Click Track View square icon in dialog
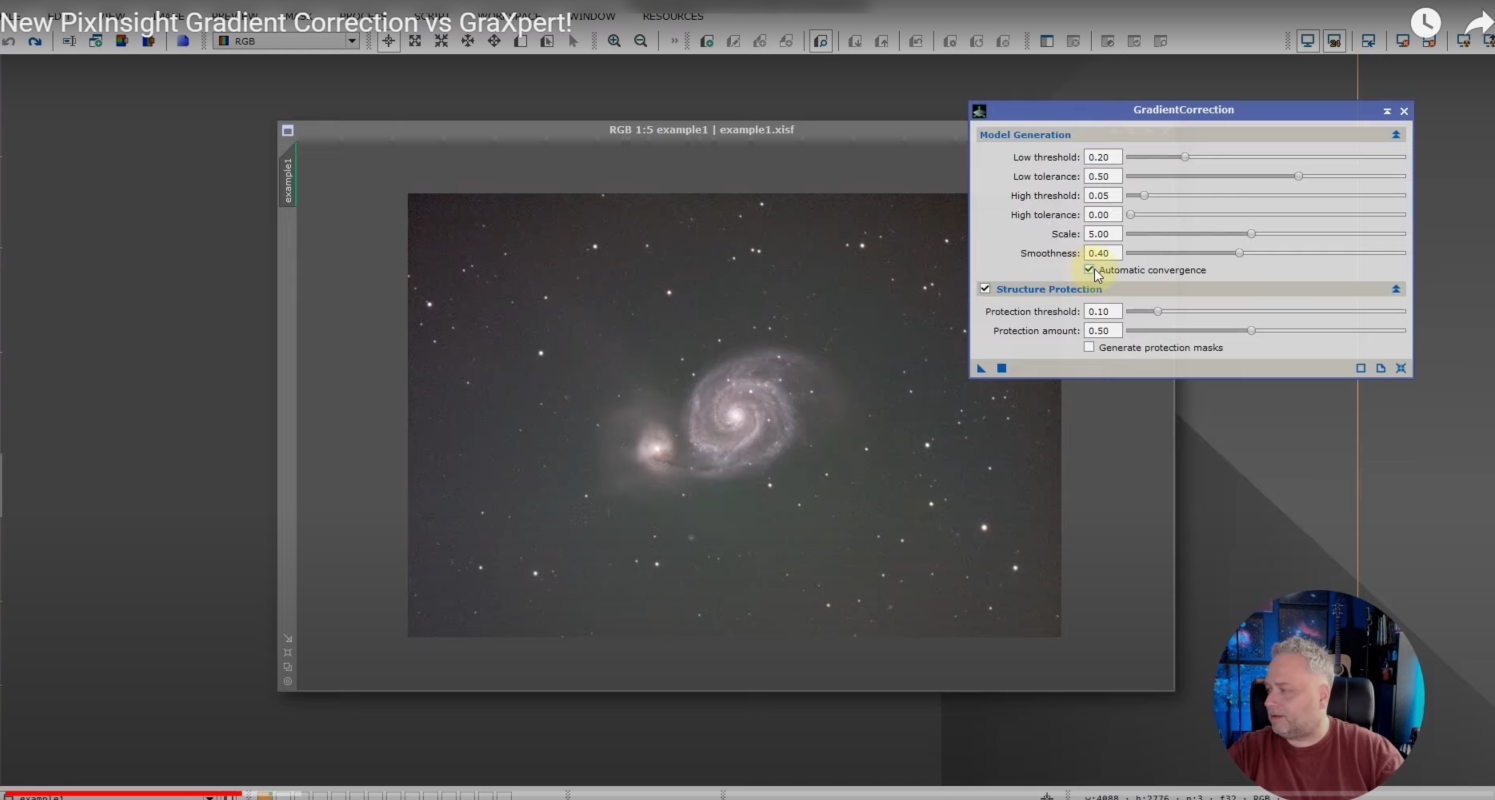This screenshot has width=1495, height=800. [x=1361, y=368]
